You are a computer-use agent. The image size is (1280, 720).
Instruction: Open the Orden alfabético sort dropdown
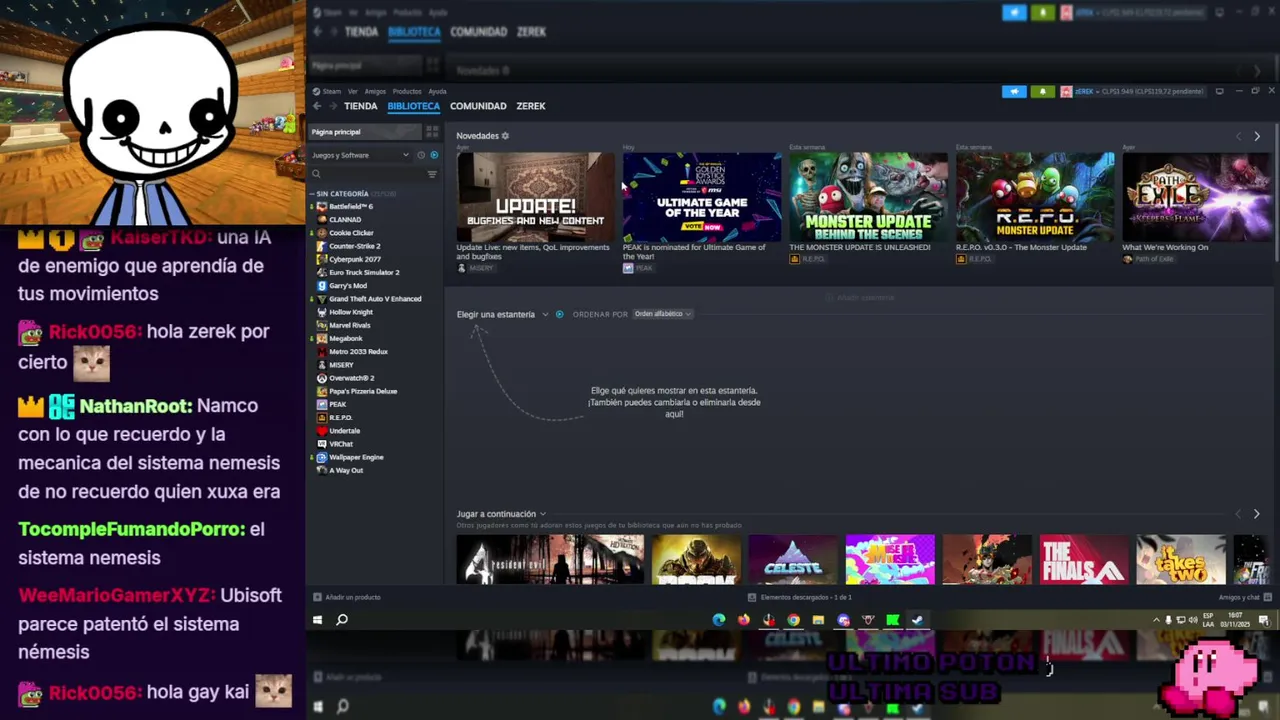pos(663,314)
